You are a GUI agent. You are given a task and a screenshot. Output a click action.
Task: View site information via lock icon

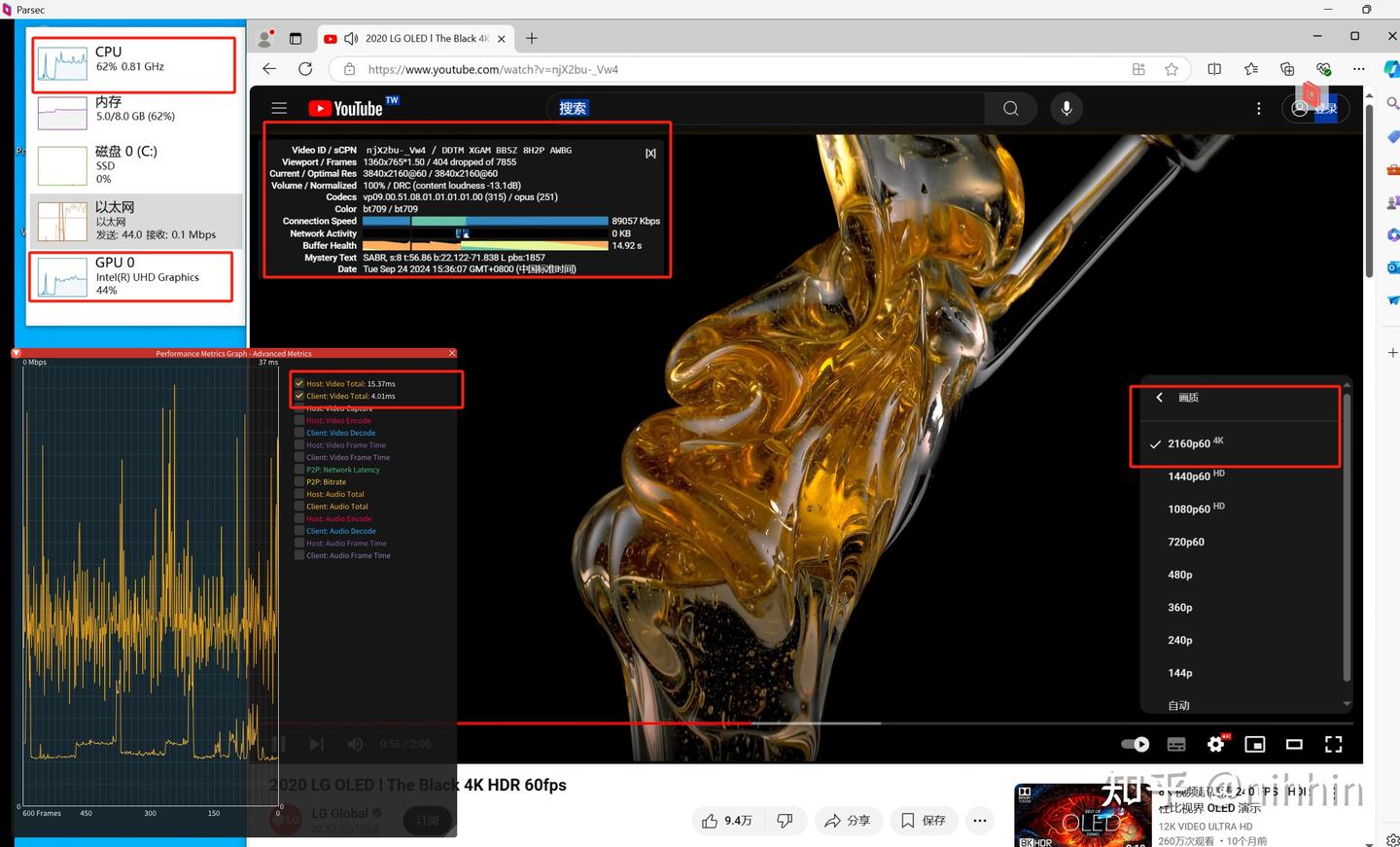pyautogui.click(x=349, y=69)
